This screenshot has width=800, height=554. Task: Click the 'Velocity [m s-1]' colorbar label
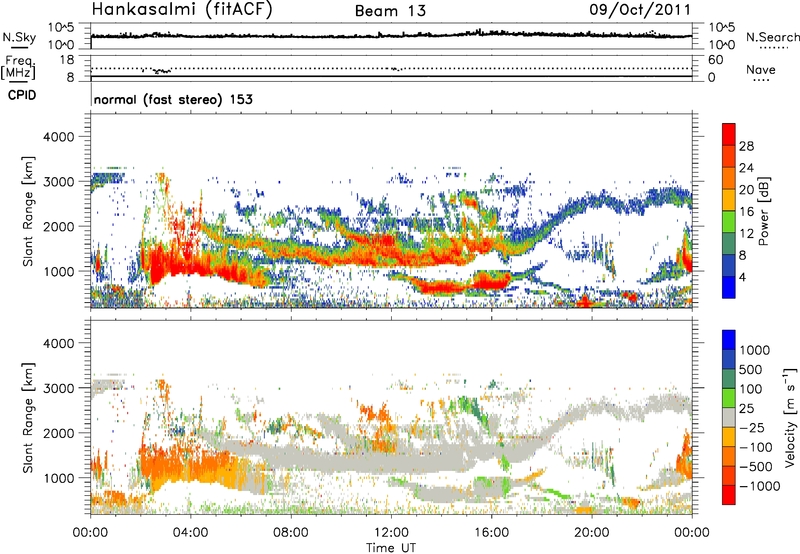pyautogui.click(x=790, y=417)
